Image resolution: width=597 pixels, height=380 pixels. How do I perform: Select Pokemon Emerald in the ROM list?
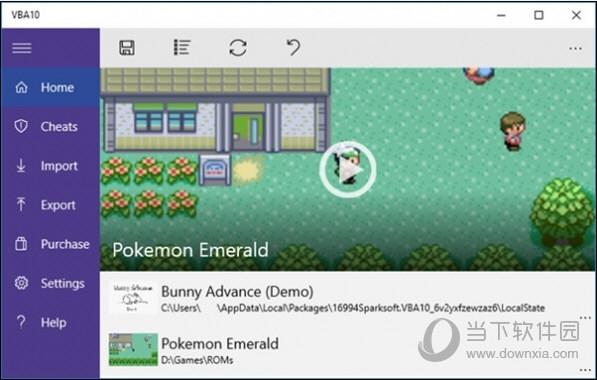pos(347,350)
